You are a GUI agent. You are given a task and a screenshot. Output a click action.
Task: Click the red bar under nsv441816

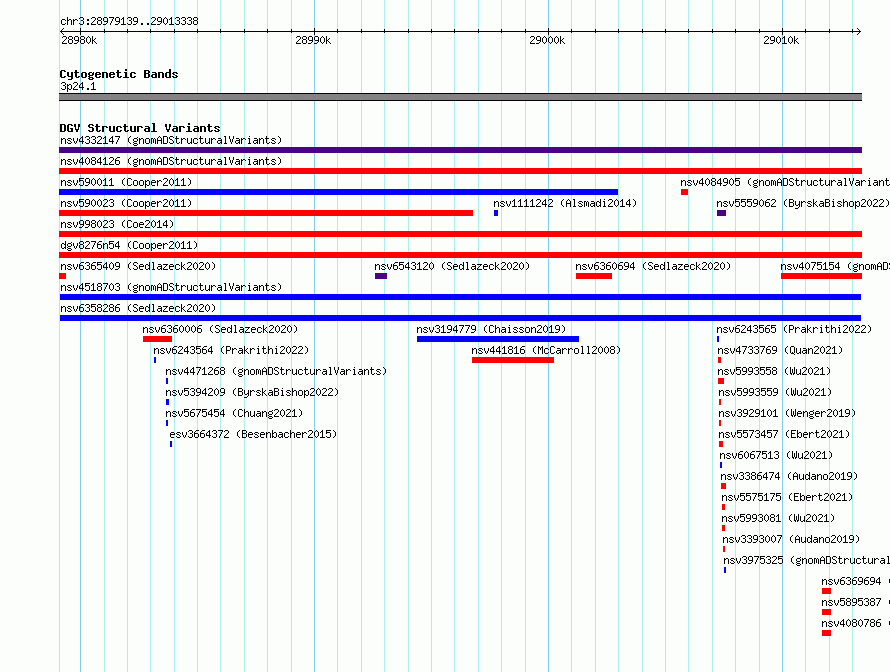click(513, 360)
